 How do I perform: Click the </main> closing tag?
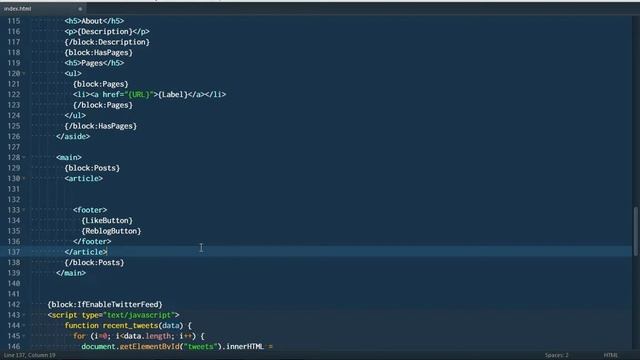point(71,273)
